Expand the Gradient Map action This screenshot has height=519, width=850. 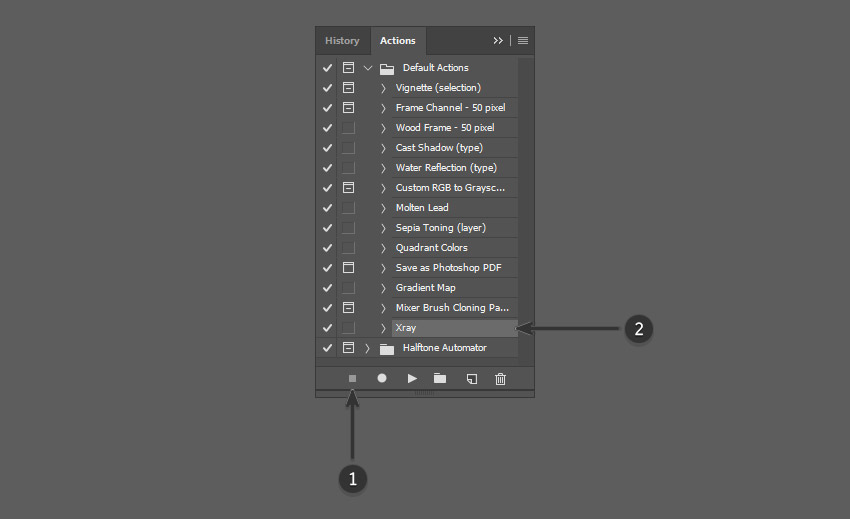point(383,288)
